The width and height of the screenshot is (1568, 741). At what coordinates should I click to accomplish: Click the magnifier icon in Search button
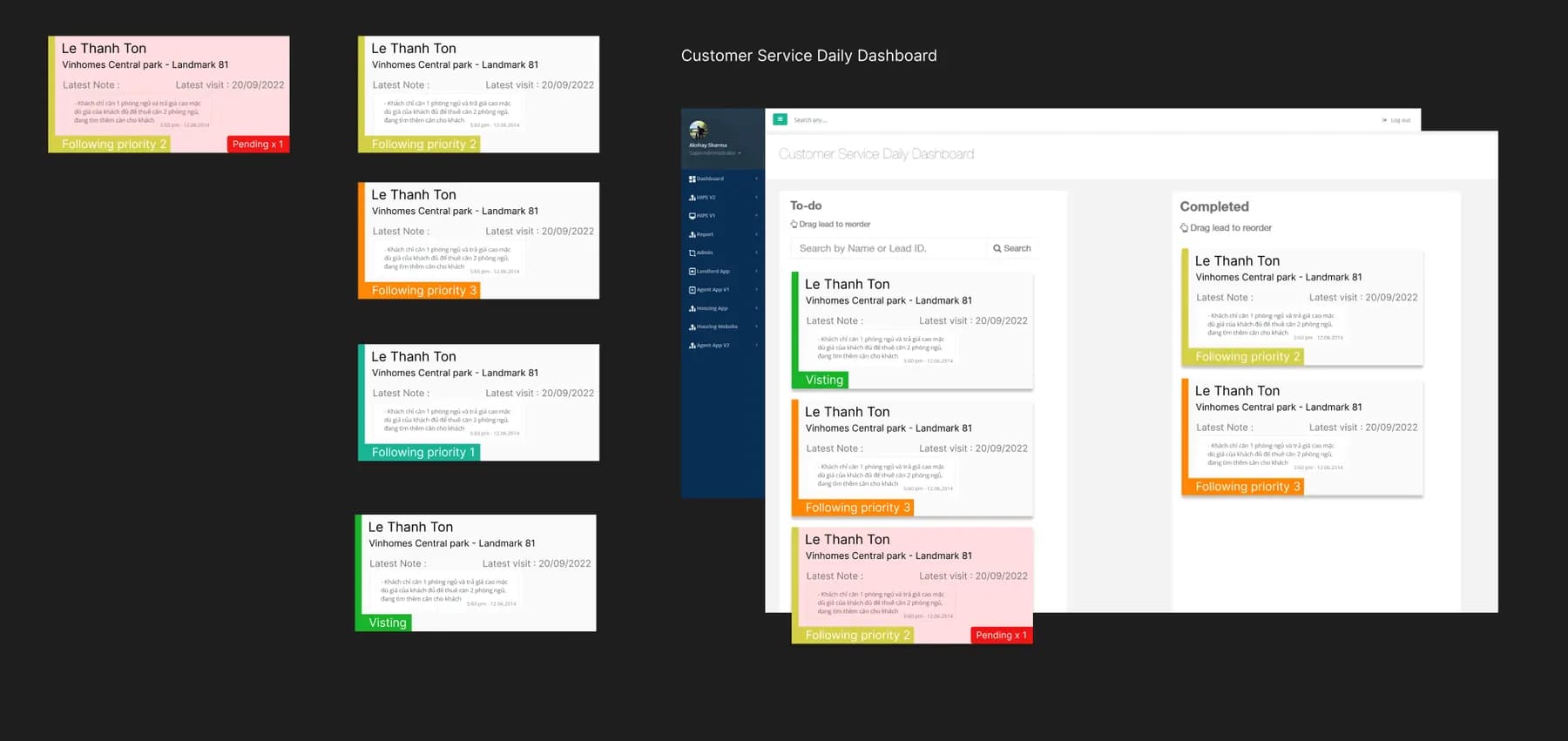(997, 249)
